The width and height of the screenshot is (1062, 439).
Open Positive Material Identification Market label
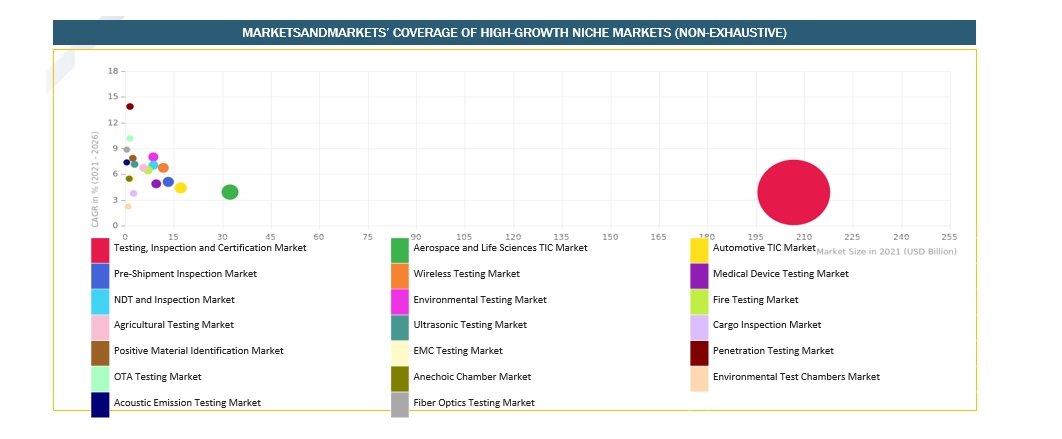pyautogui.click(x=199, y=351)
